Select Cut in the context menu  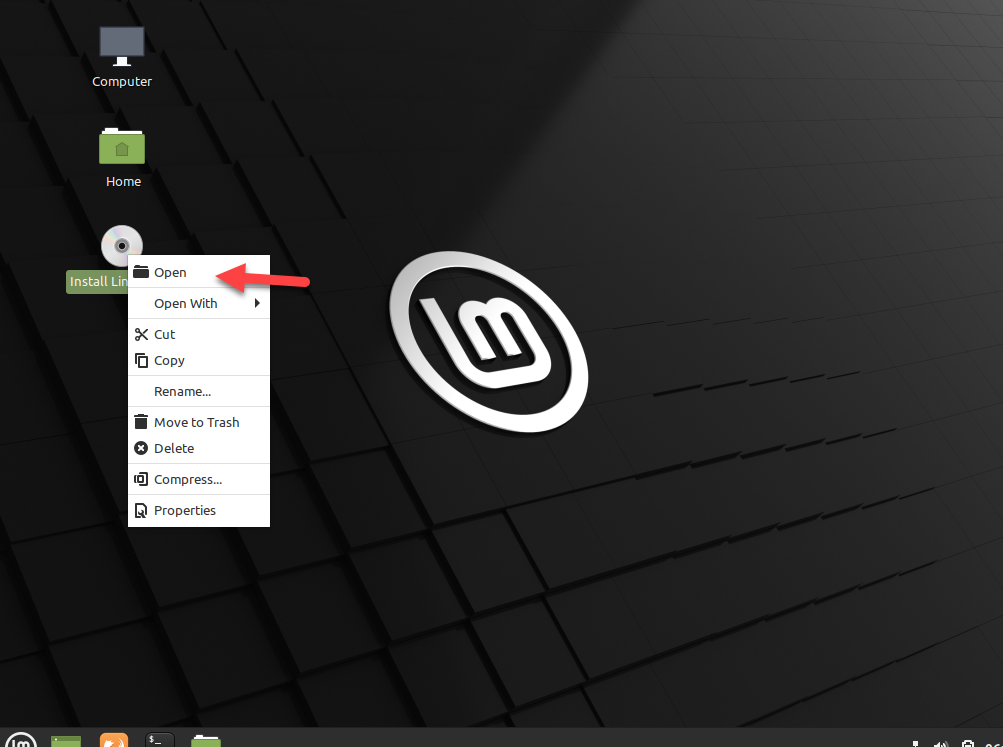[x=164, y=335]
